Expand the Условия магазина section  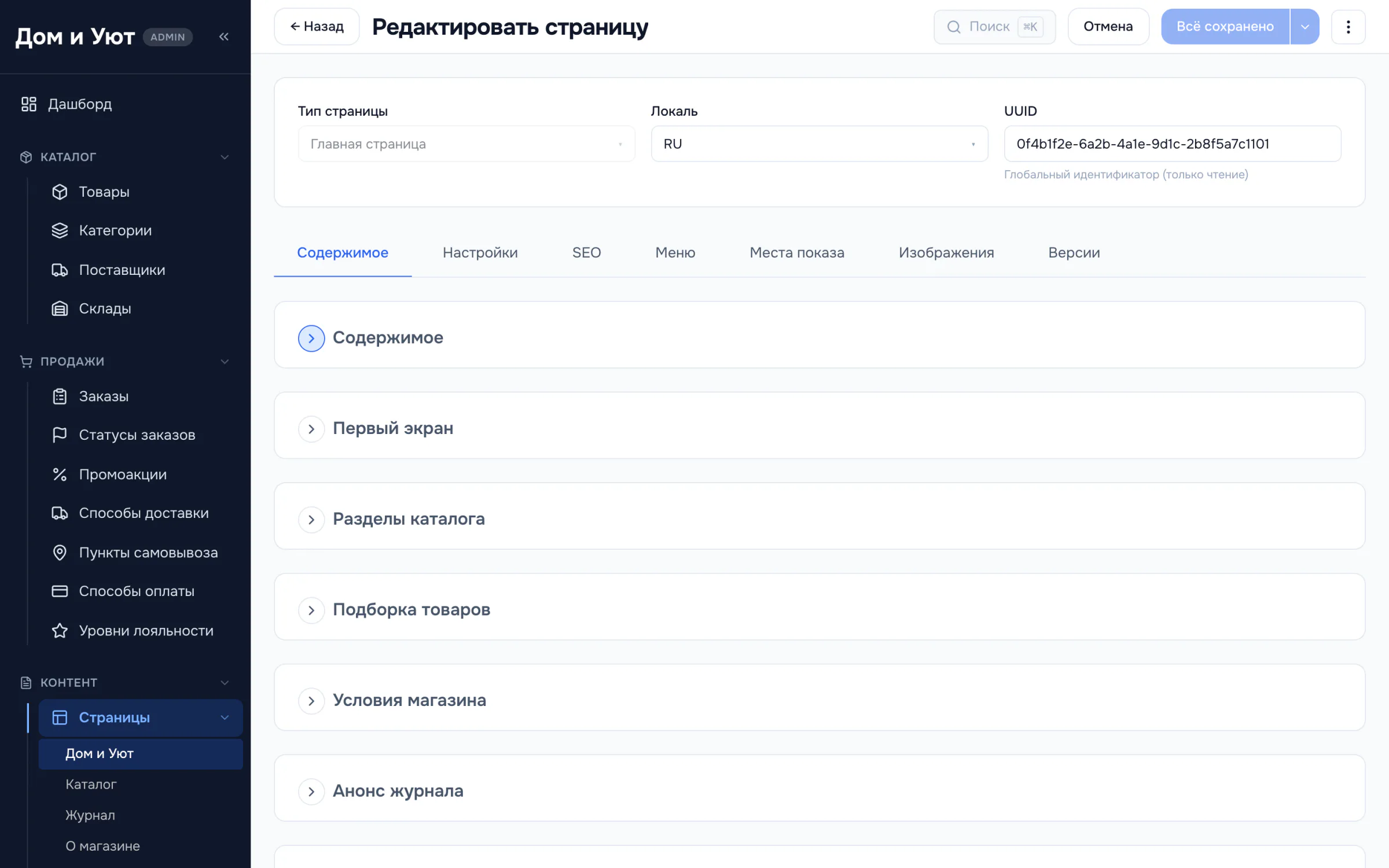click(x=311, y=701)
